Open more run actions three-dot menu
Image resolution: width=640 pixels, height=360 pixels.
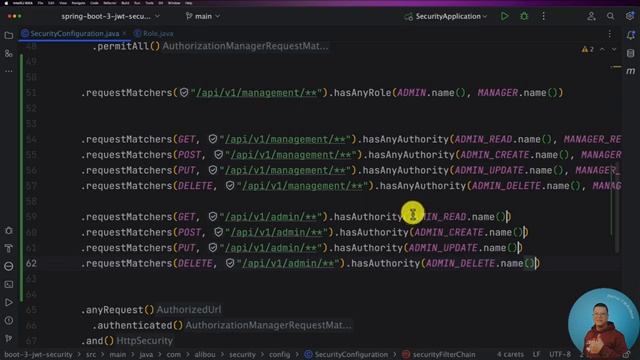coord(543,16)
